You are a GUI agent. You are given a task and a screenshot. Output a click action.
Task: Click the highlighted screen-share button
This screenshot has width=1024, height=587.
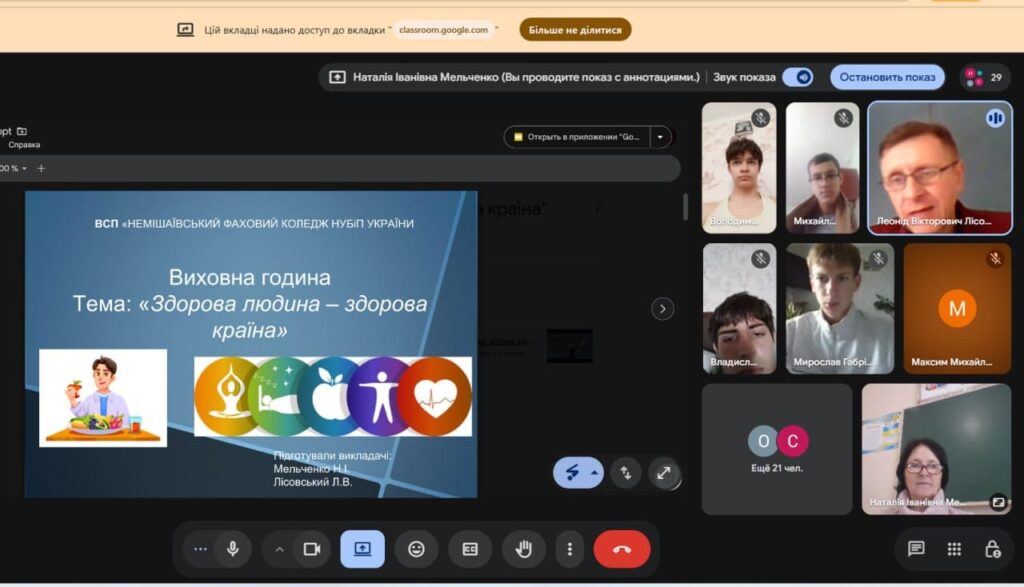(x=362, y=549)
